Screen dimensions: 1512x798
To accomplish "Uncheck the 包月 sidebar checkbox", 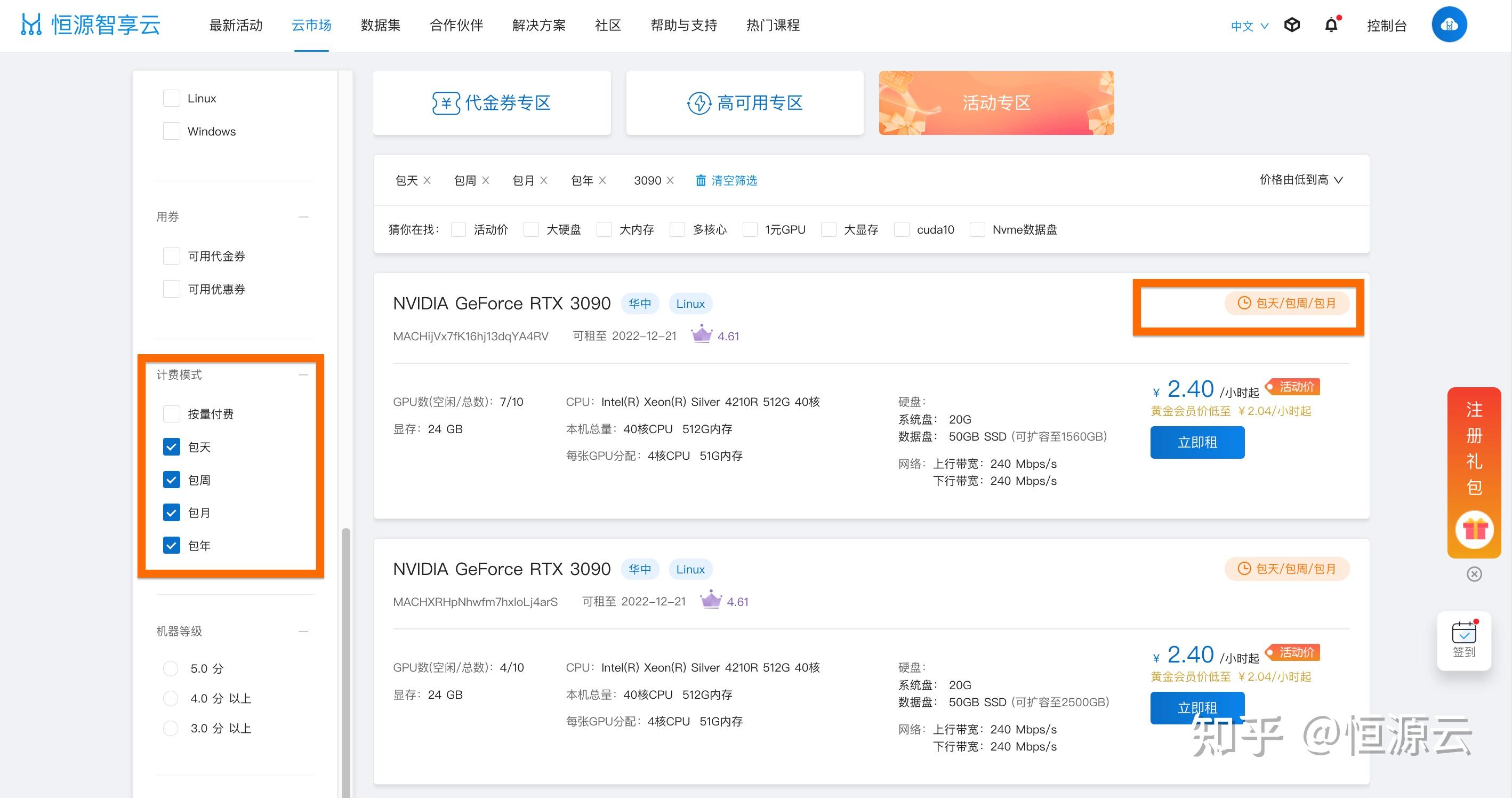I will pyautogui.click(x=171, y=513).
